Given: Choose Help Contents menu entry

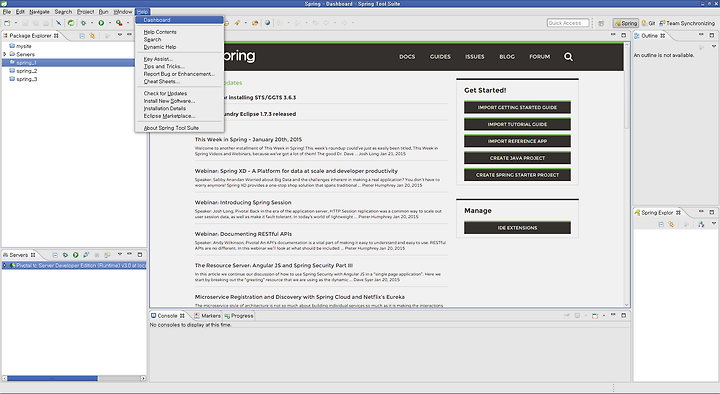Looking at the screenshot, I should 179,32.
